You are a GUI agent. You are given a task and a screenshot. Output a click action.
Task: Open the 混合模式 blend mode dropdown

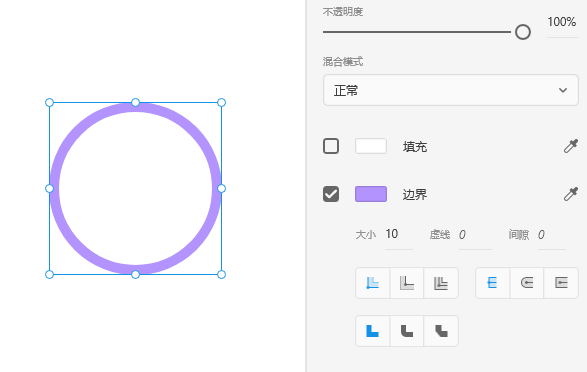coord(451,90)
